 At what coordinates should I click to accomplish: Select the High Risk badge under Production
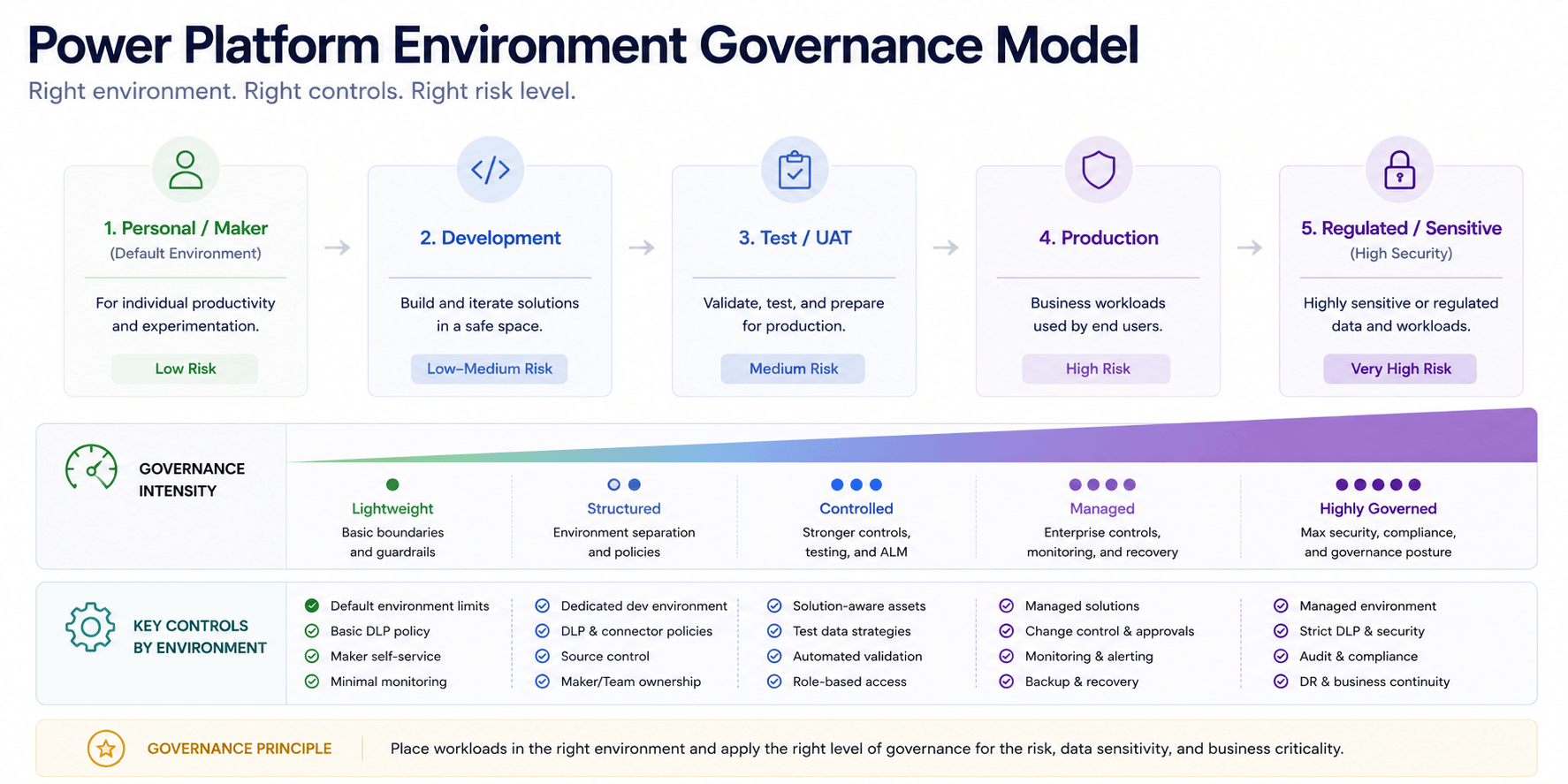click(1097, 369)
